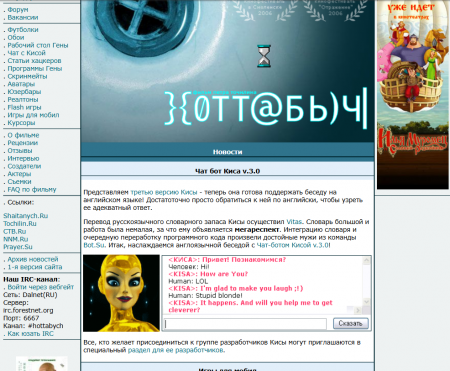Click the golden Kisa robot avatar image
The width and height of the screenshot is (450, 371).
coord(121,293)
